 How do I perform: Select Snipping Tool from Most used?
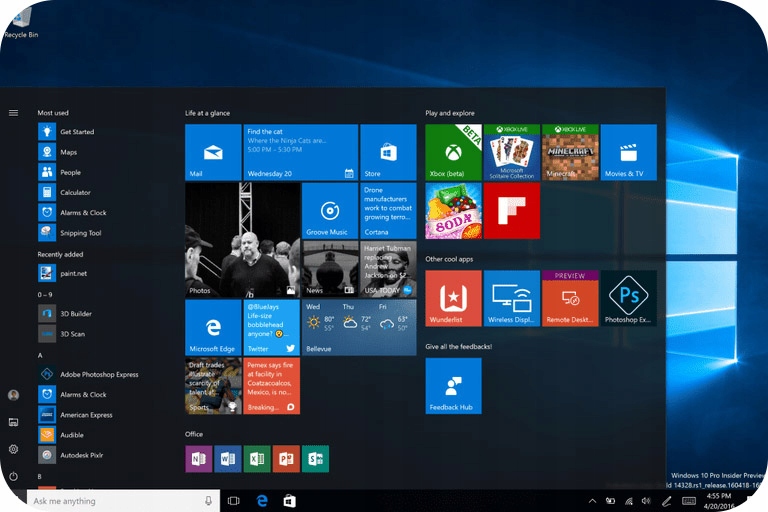[x=80, y=233]
